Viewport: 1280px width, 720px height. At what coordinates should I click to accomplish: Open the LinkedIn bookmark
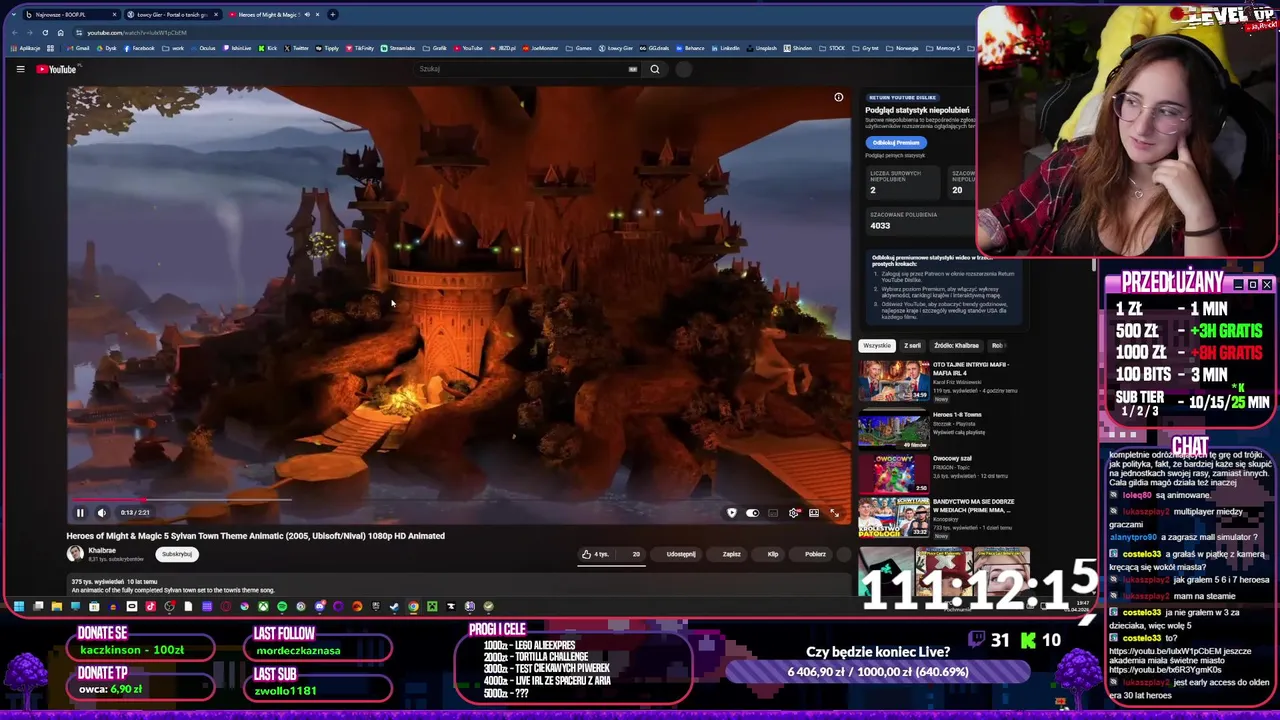coord(725,48)
